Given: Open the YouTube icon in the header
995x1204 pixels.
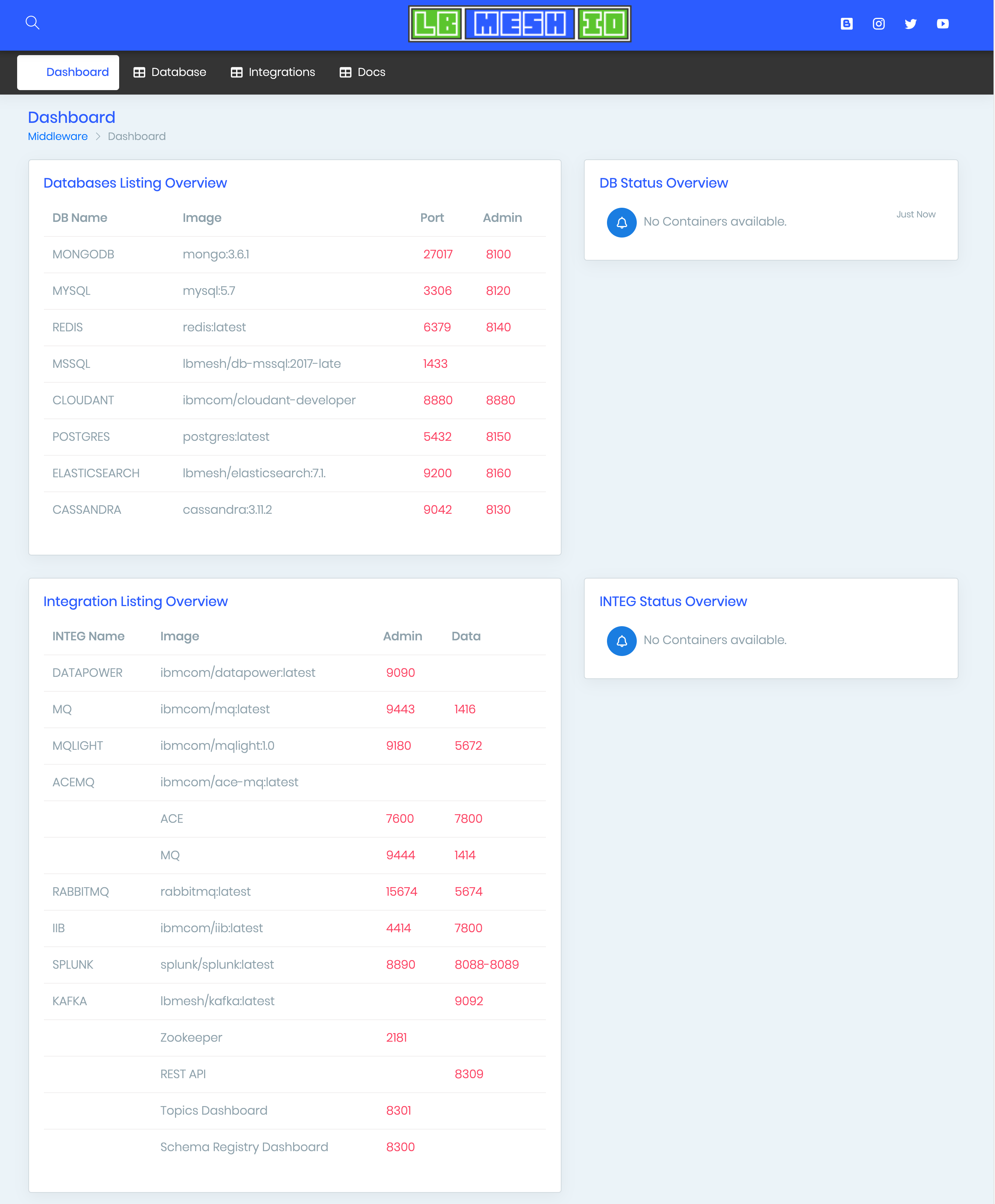Looking at the screenshot, I should coord(943,23).
